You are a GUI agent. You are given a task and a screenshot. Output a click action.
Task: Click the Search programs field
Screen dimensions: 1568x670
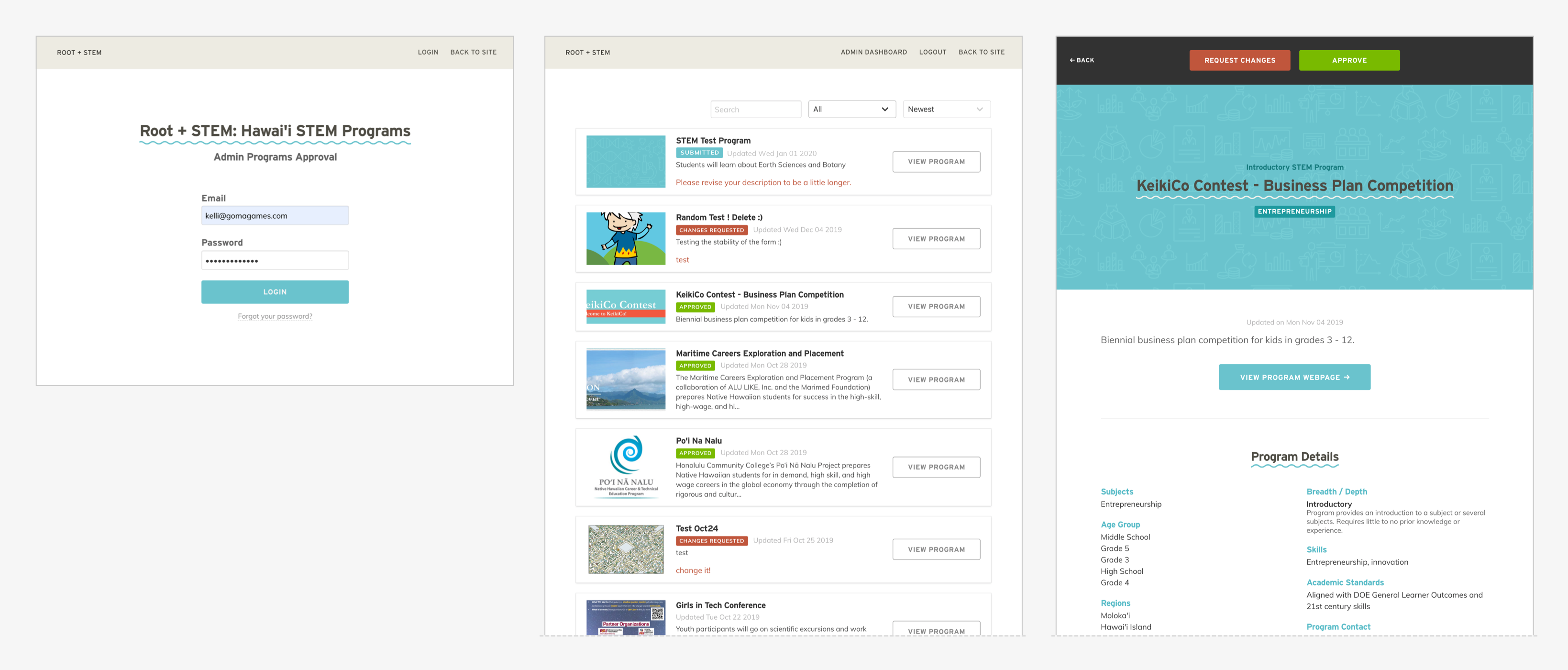tap(755, 110)
